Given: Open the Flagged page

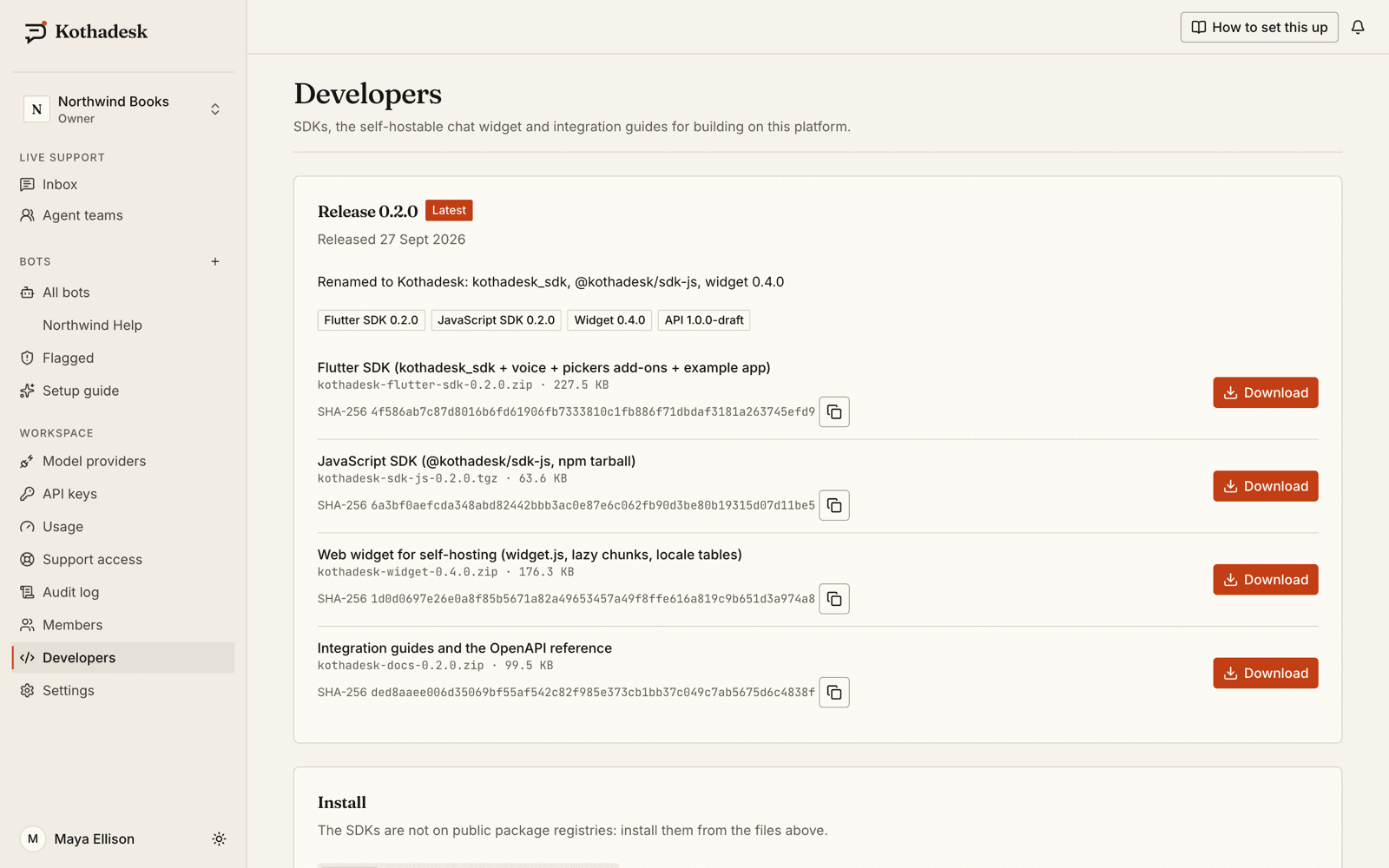Looking at the screenshot, I should 122,358.
